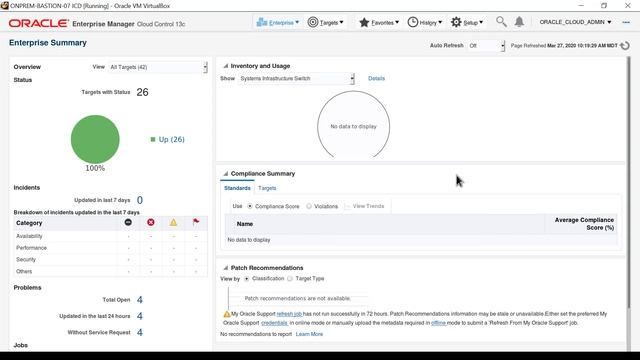
Task: Click the search magnifier icon
Action: pyautogui.click(x=501, y=22)
